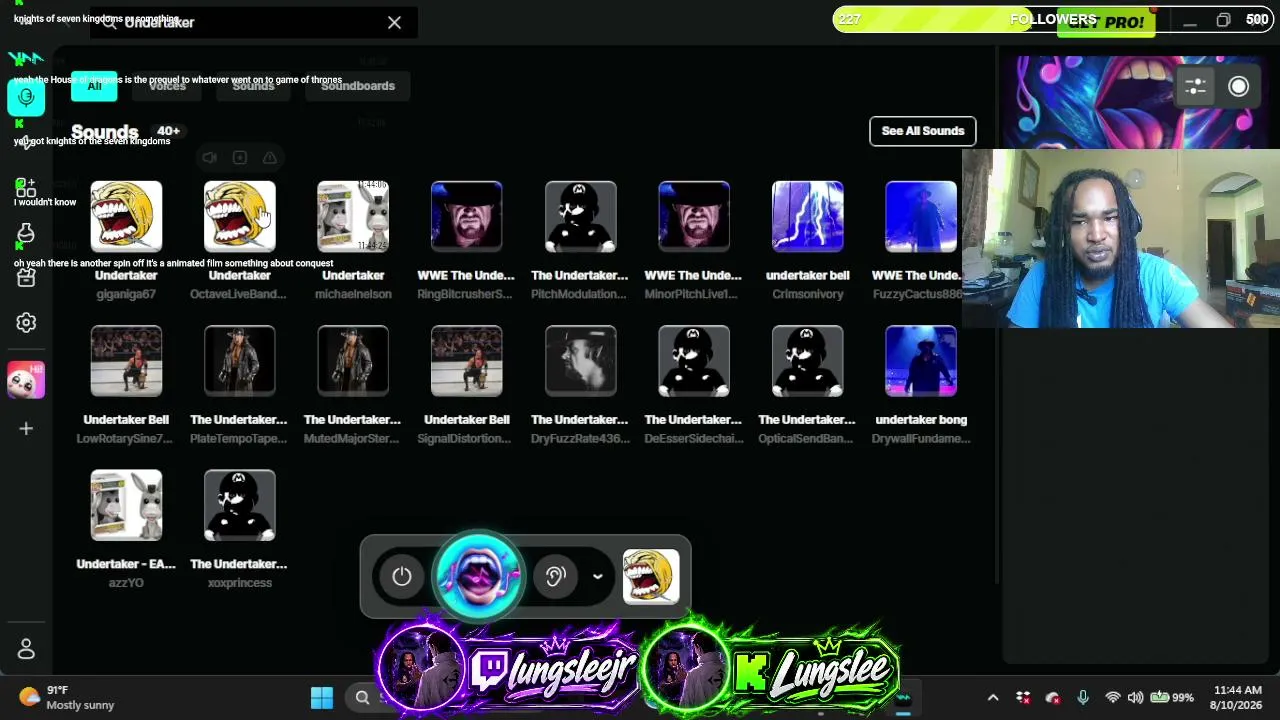Toggle the voice changer power button
This screenshot has height=720, width=1280.
402,577
